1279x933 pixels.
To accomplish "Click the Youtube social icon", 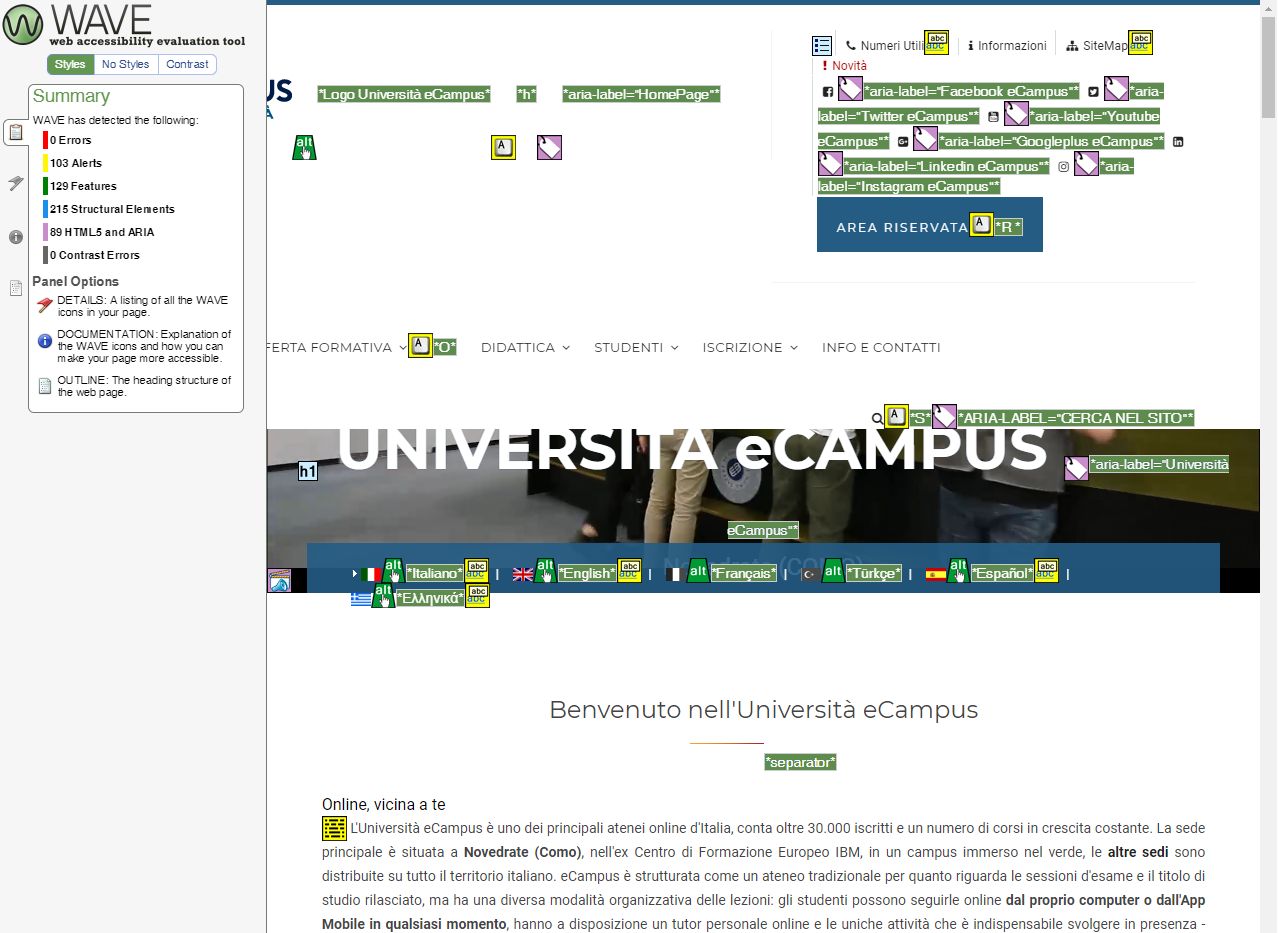I will tap(993, 117).
